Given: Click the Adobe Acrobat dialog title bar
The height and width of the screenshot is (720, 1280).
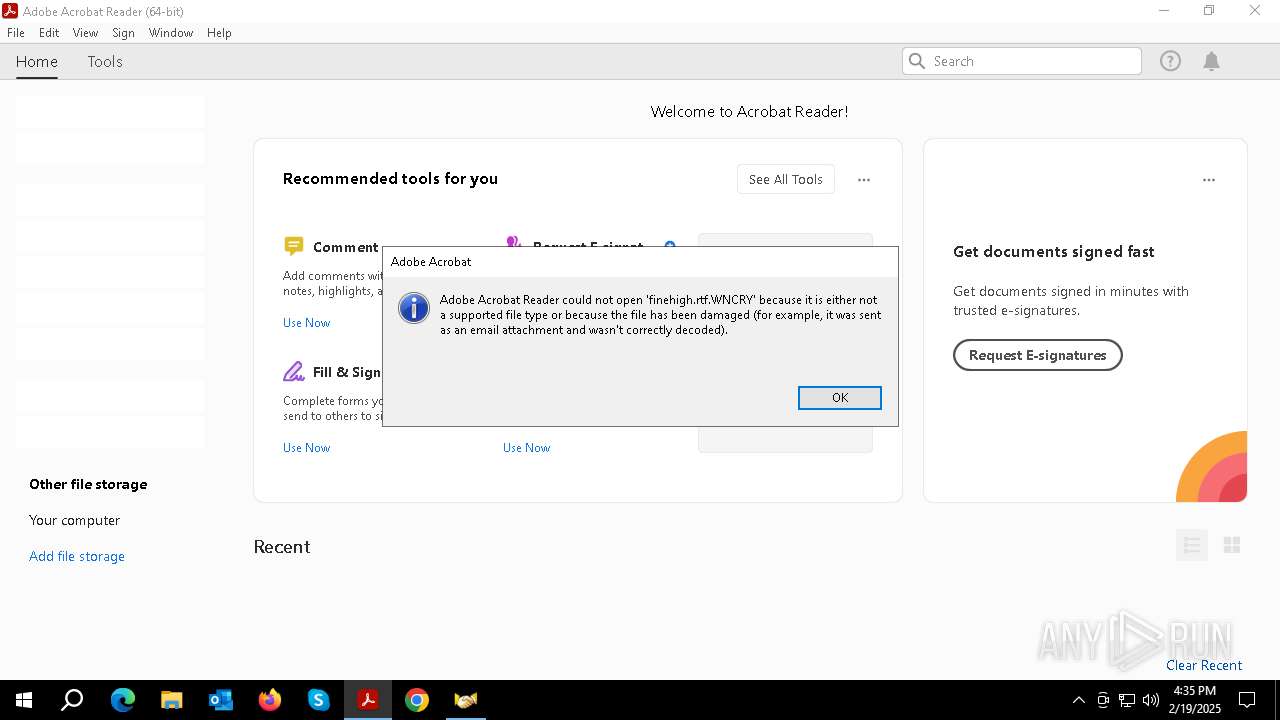Looking at the screenshot, I should click(x=640, y=262).
